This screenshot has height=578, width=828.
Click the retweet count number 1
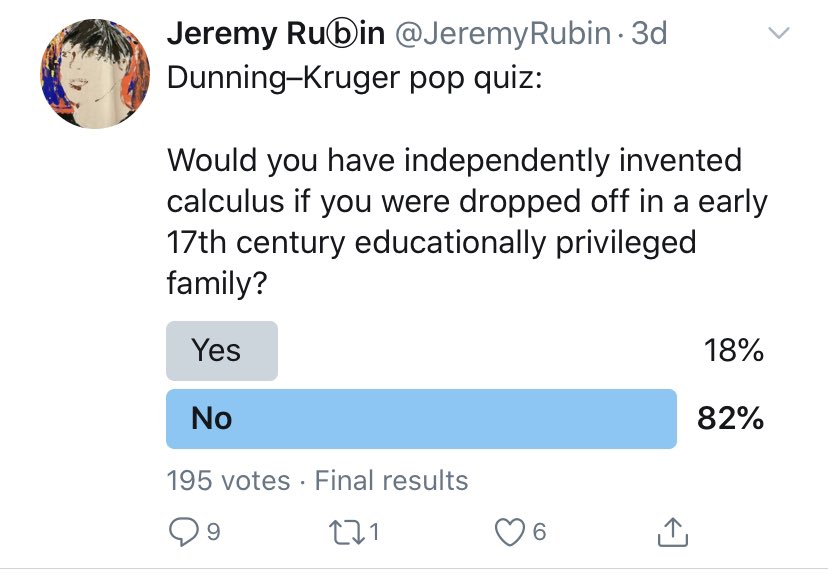(375, 532)
